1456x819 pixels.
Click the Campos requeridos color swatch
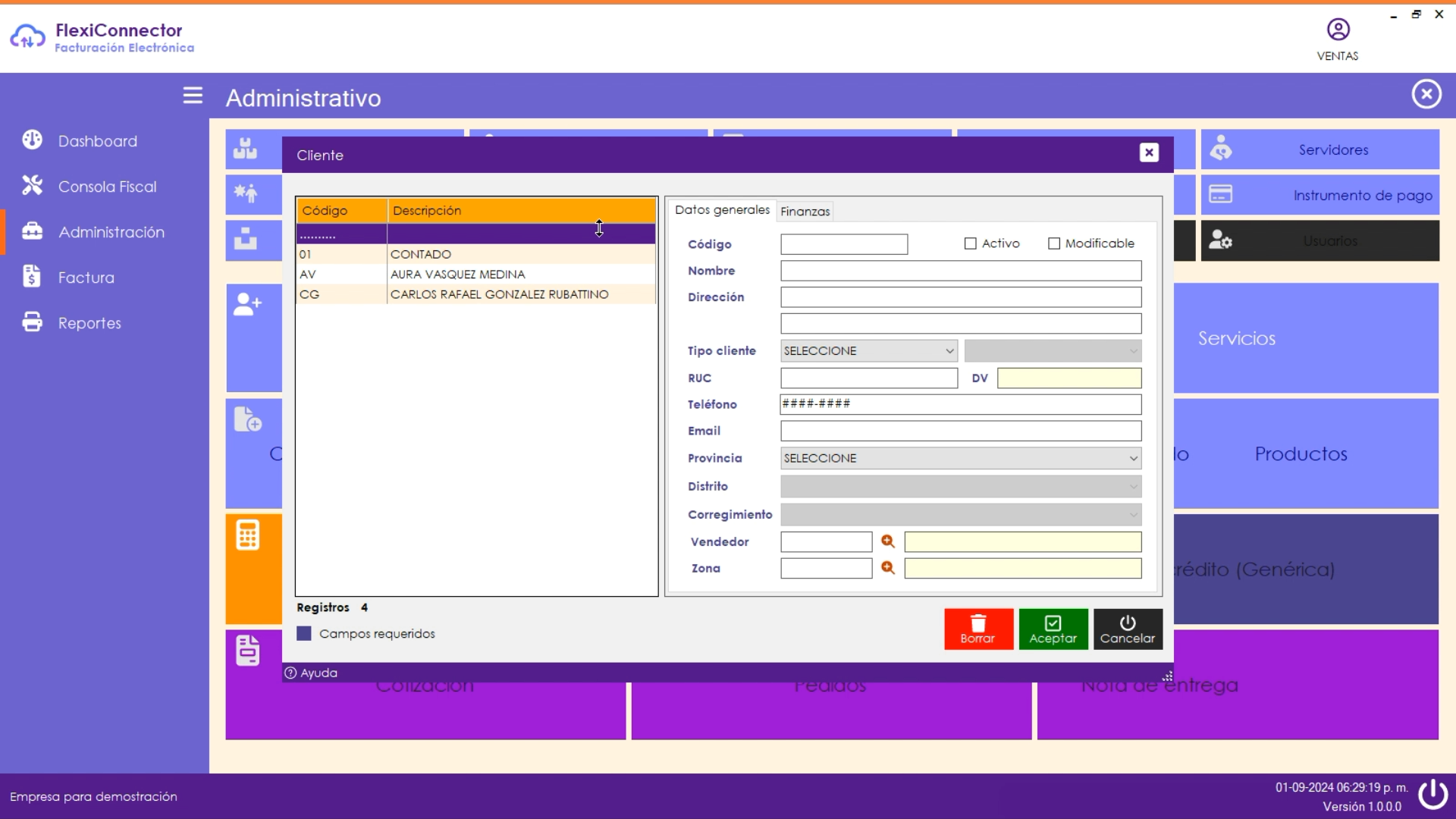[304, 634]
